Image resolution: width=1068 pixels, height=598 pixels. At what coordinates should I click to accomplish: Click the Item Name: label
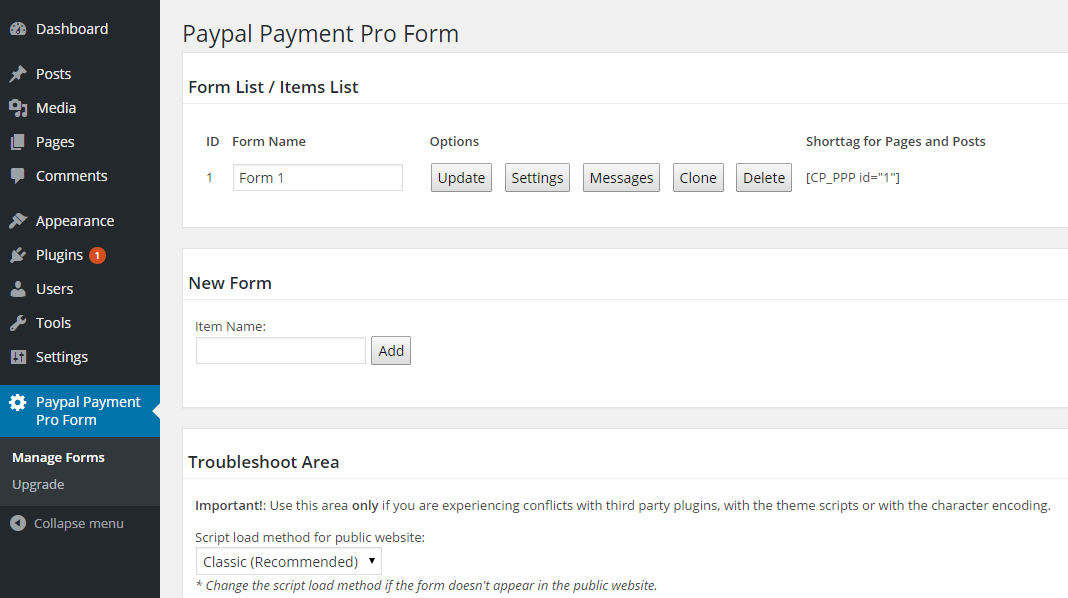231,327
